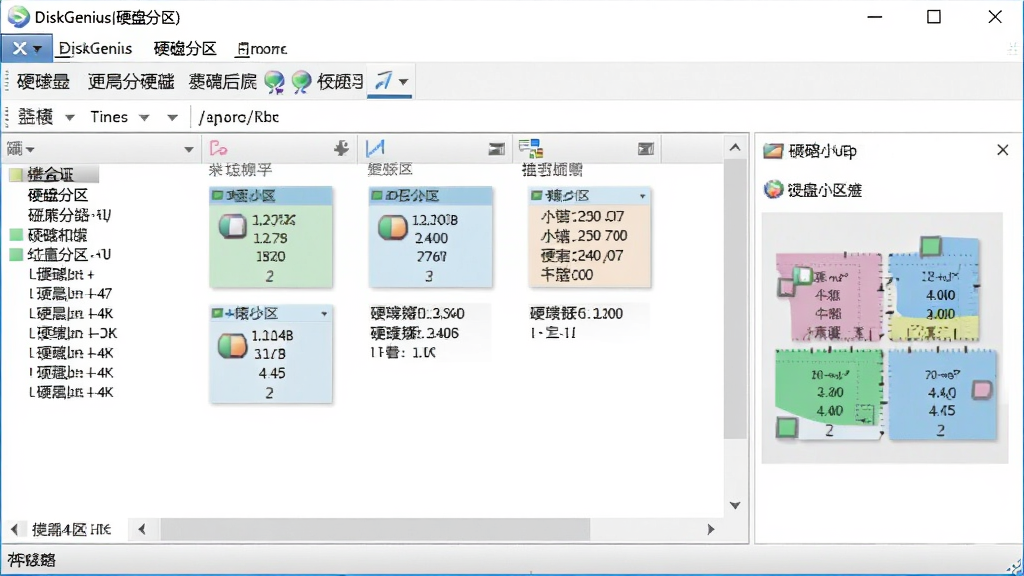This screenshot has width=1024, height=576.
Task: Open the unlabeled dropdown arrow before the path field
Action: (x=172, y=118)
